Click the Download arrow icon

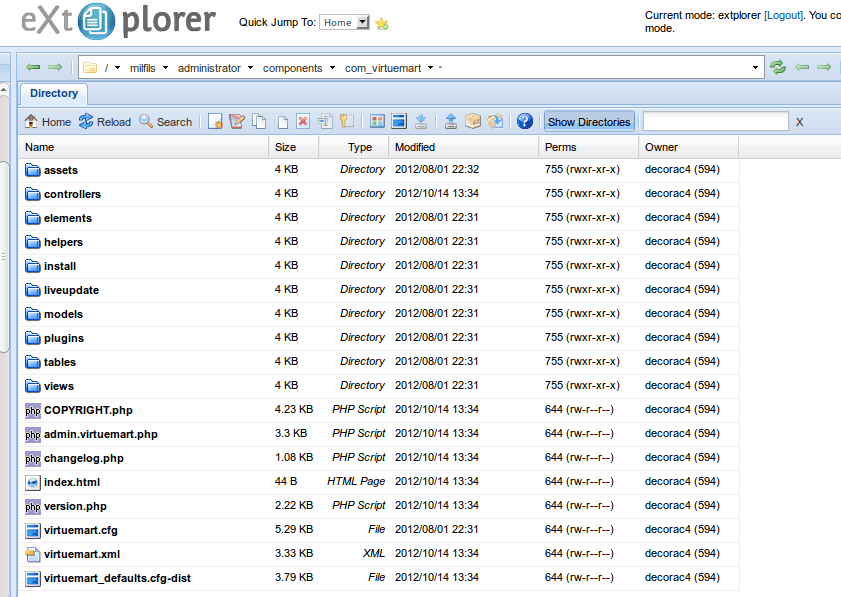coord(421,122)
